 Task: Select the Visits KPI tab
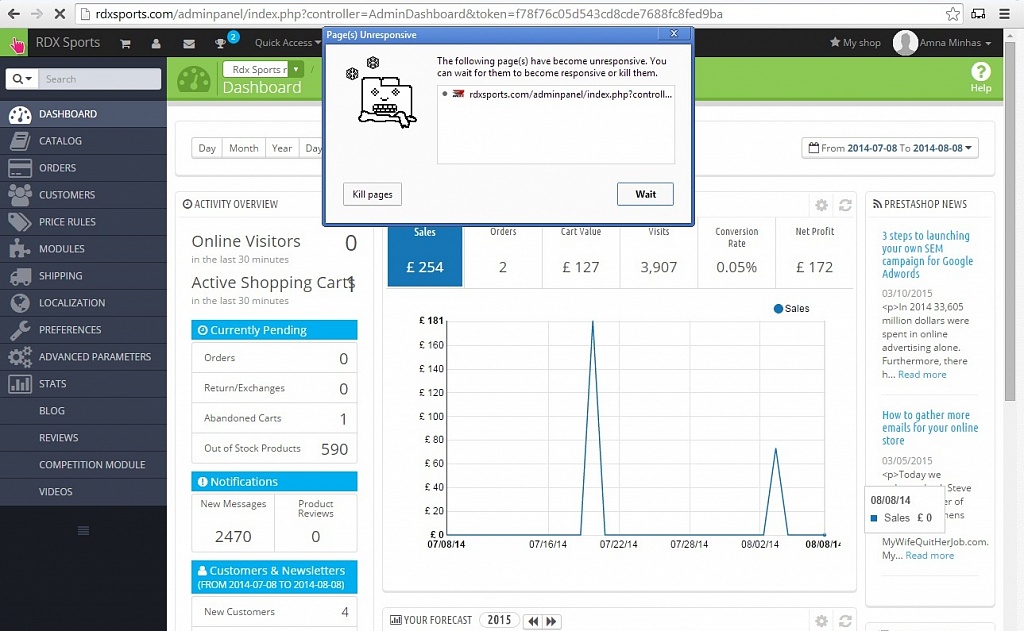658,255
